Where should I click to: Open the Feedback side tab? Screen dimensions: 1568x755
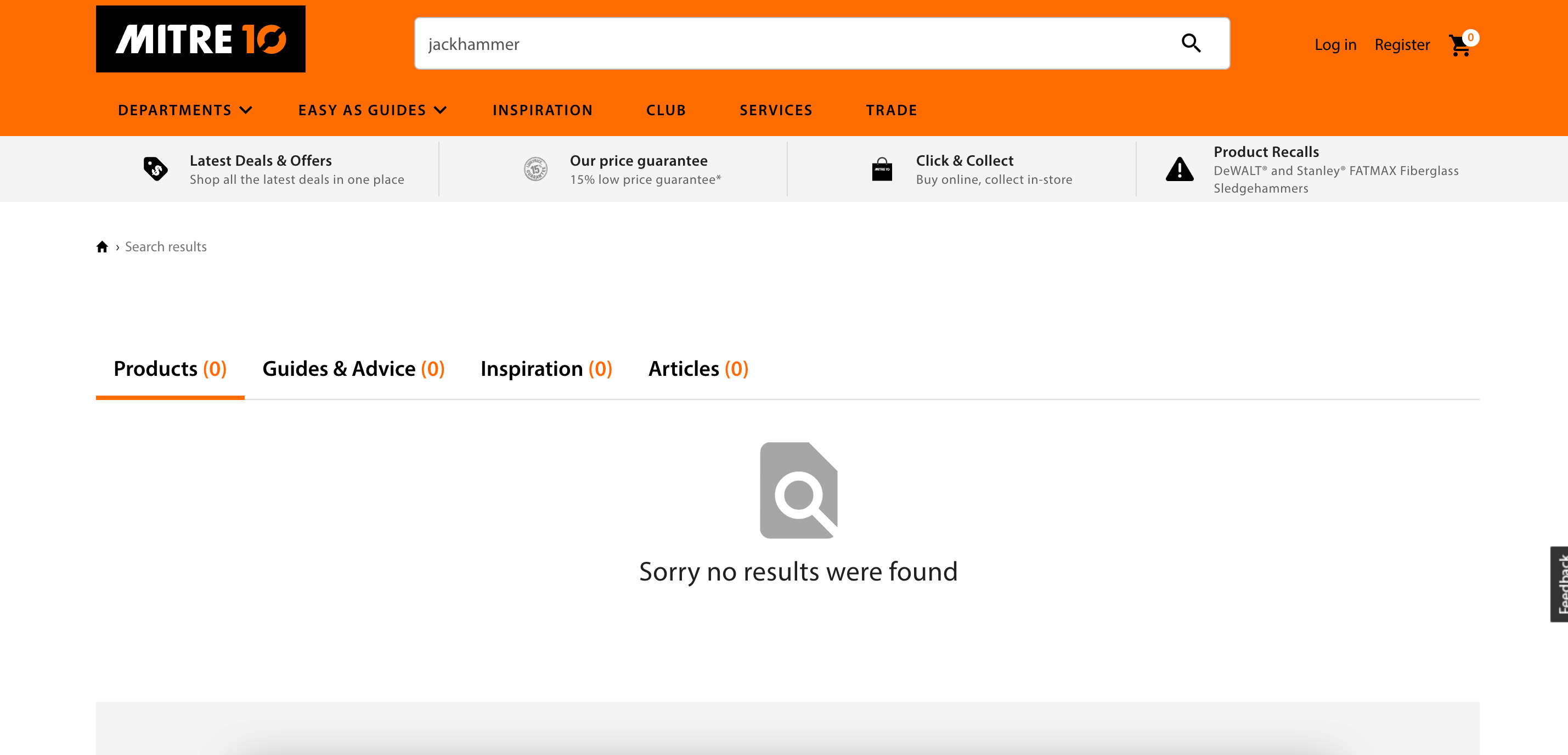1559,583
